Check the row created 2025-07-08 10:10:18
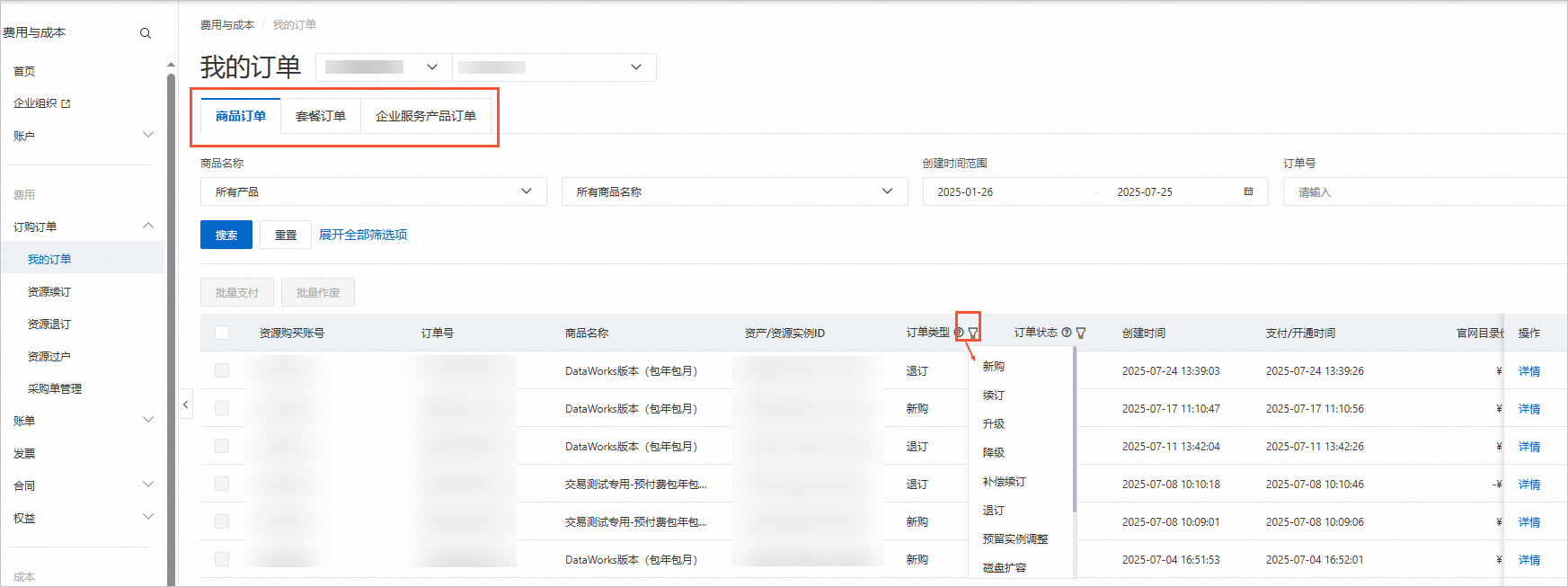Image resolution: width=1568 pixels, height=587 pixels. [222, 484]
